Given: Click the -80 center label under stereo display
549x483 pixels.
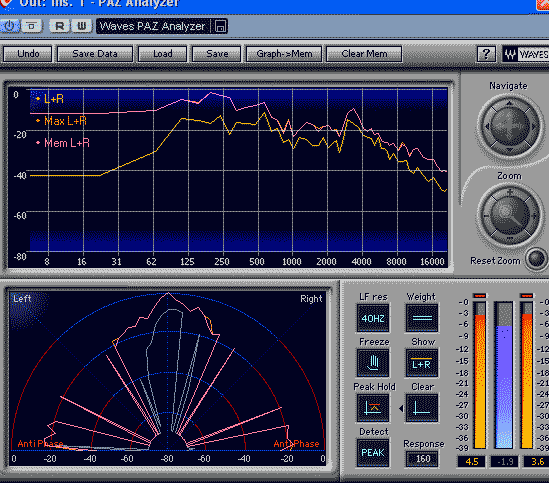Looking at the screenshot, I should [167, 458].
